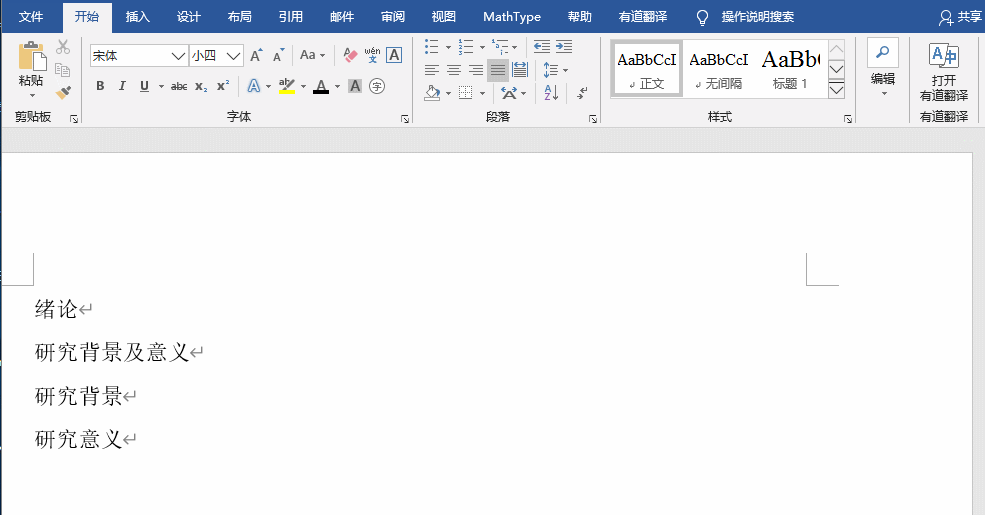Viewport: 985px width, 515px height.
Task: Click the multilevel list icon
Action: (x=500, y=46)
